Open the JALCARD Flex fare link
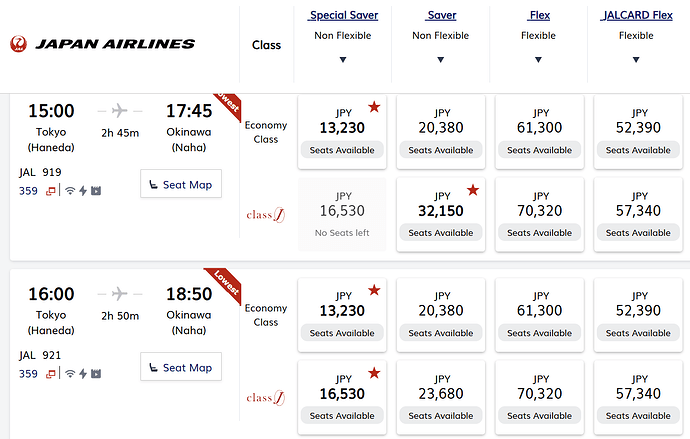 636,15
